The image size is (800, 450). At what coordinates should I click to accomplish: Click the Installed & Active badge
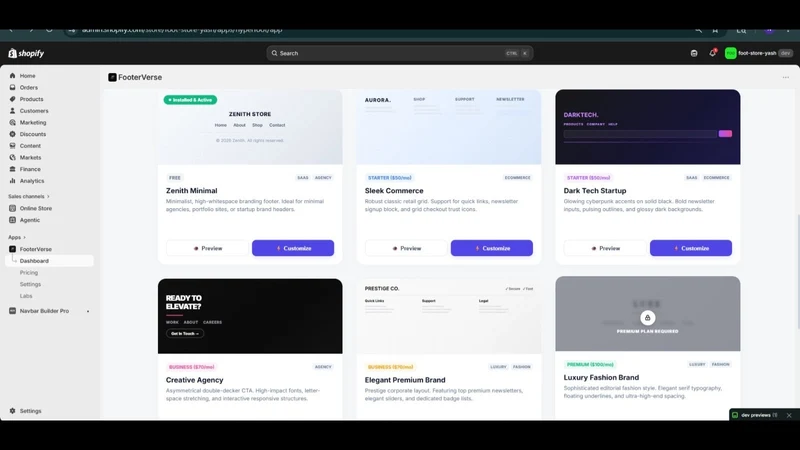[190, 100]
